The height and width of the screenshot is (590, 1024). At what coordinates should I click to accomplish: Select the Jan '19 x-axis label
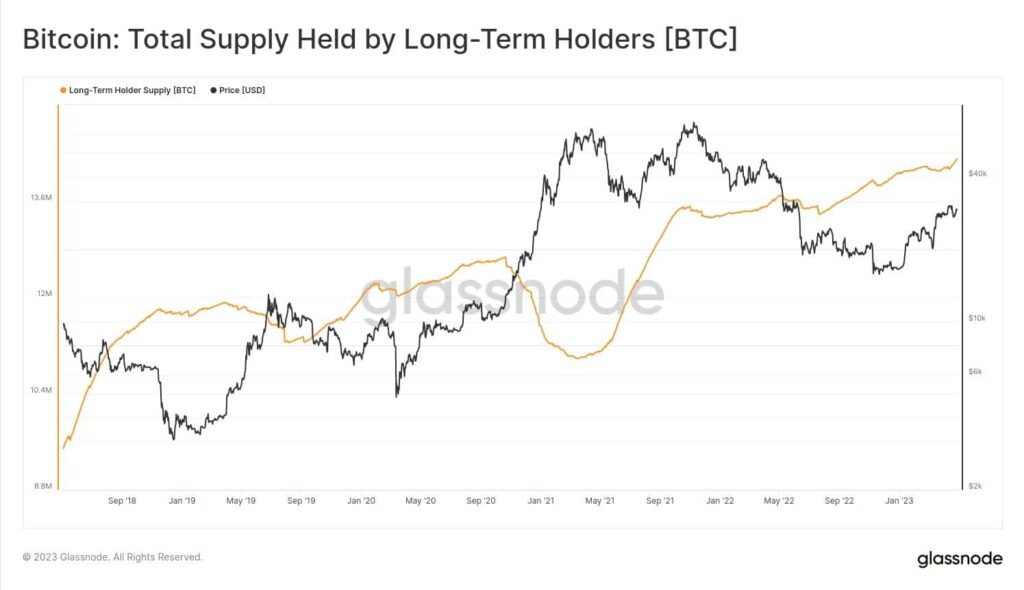181,500
